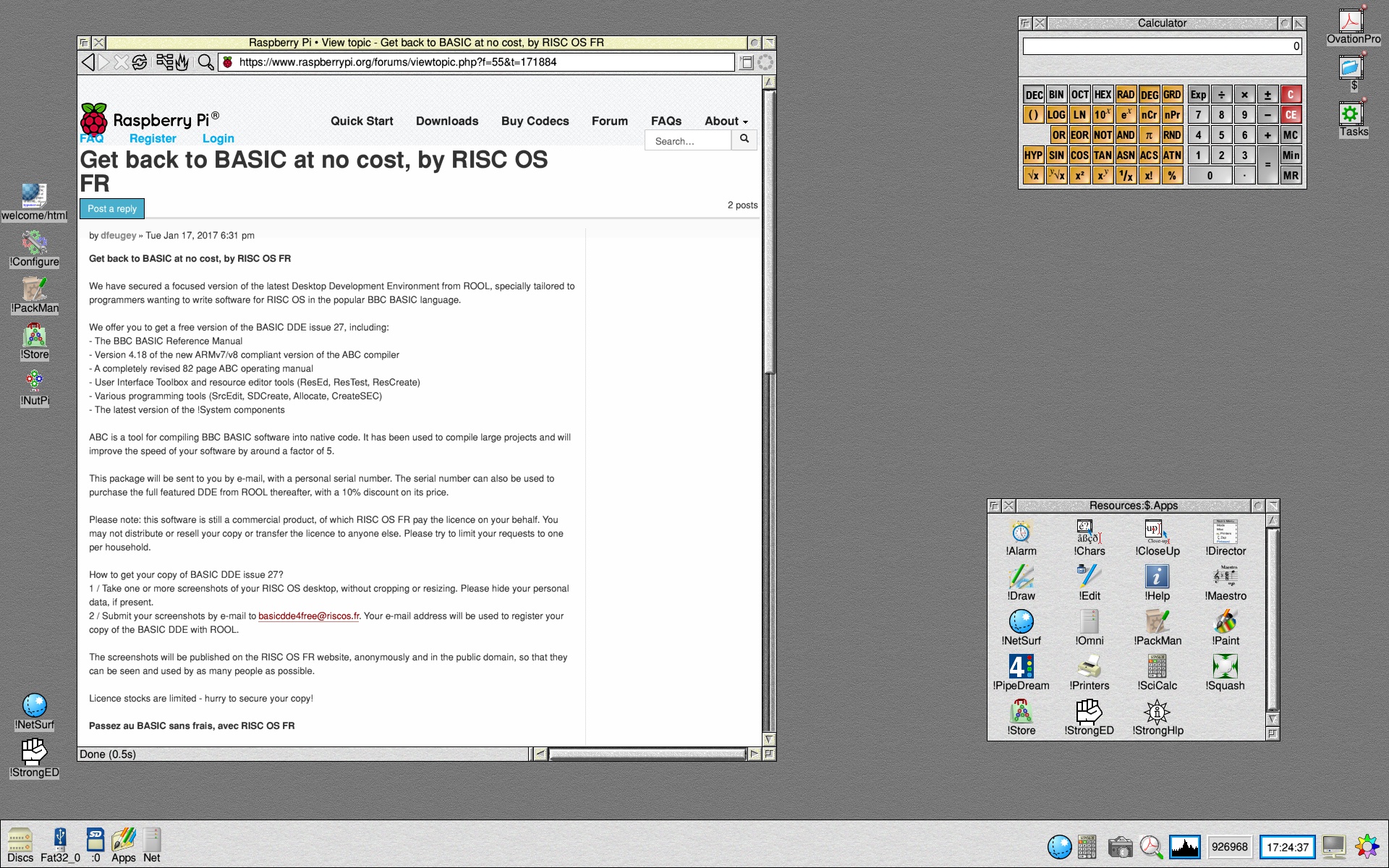Viewport: 1389px width, 868px height.
Task: Open the SD card :0 drive icon
Action: click(x=95, y=845)
